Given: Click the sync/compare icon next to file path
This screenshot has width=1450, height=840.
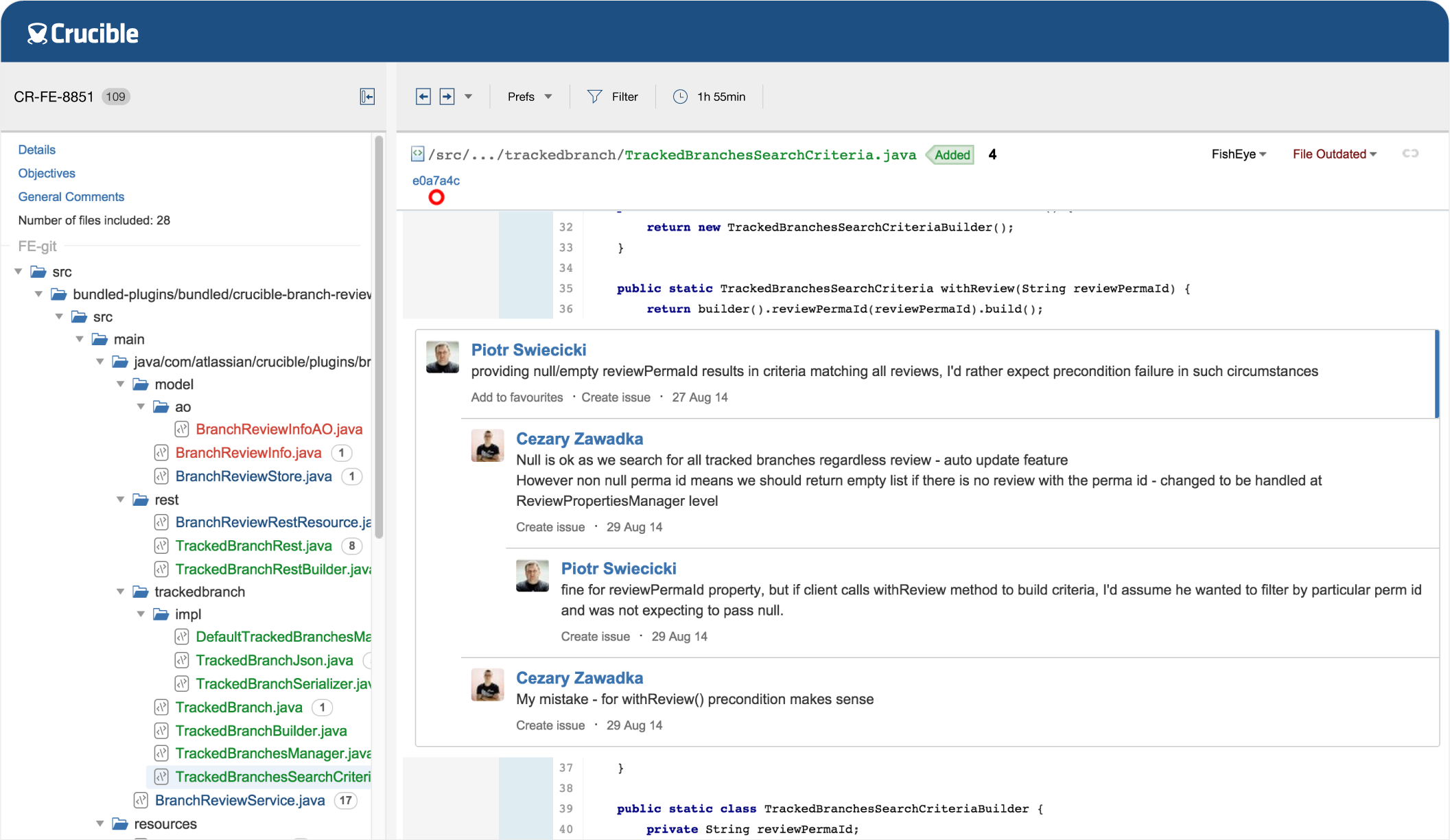Looking at the screenshot, I should click(x=1410, y=153).
